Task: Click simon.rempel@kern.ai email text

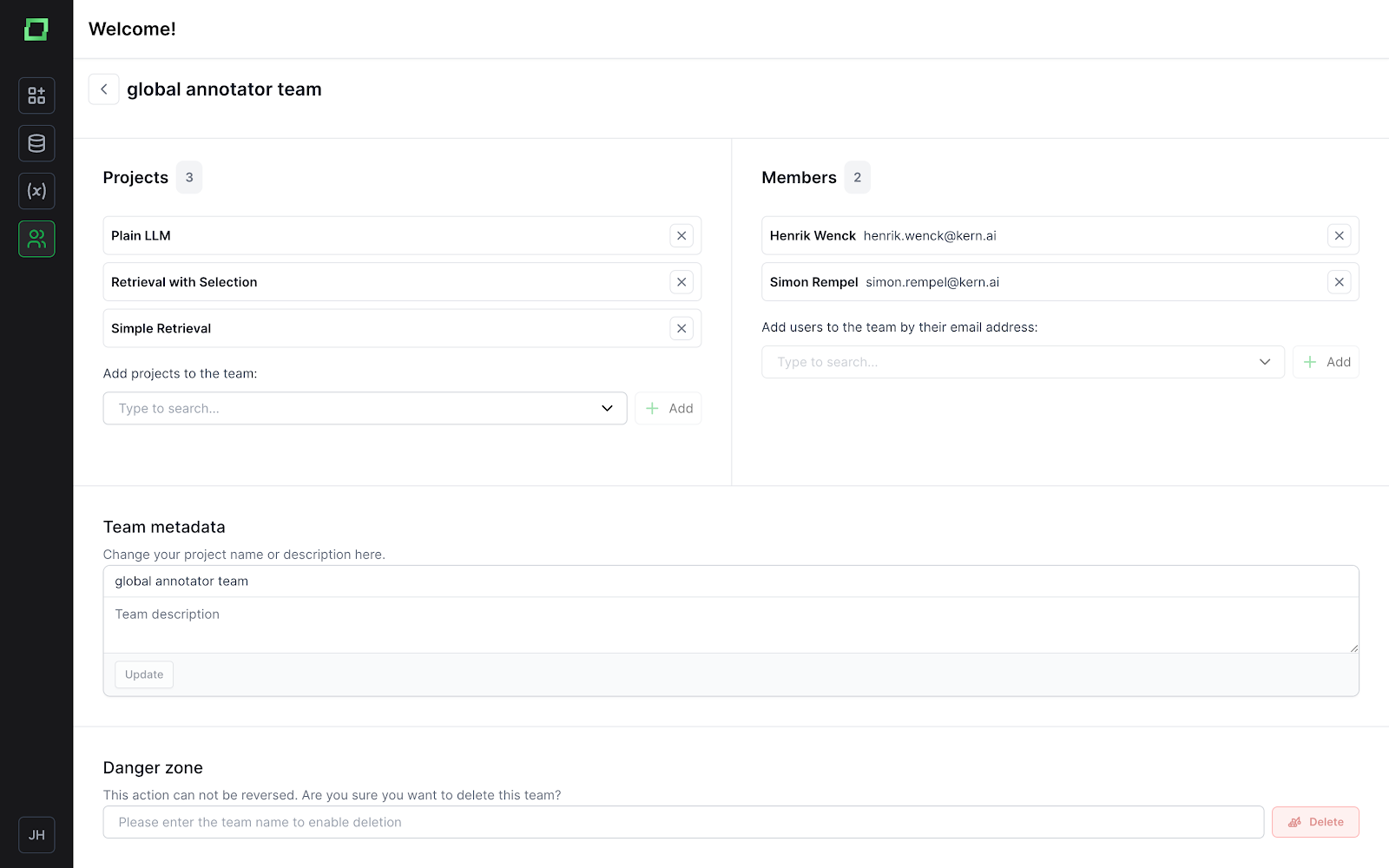Action: (x=932, y=282)
